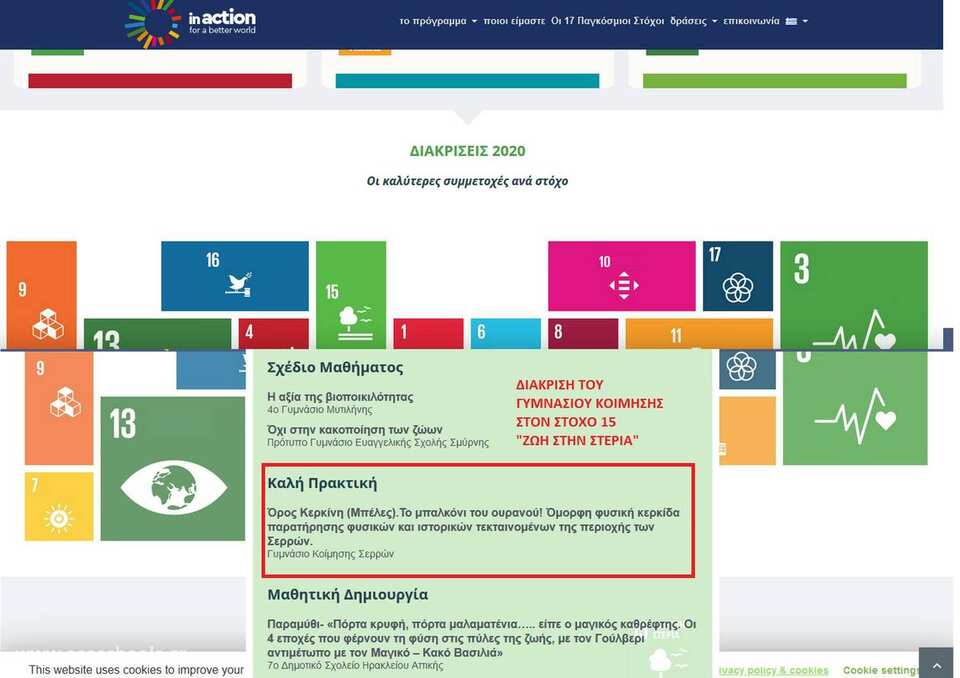Select the large goal 13 eye-globe tile
Viewport: 960px width, 678px height.
click(173, 469)
